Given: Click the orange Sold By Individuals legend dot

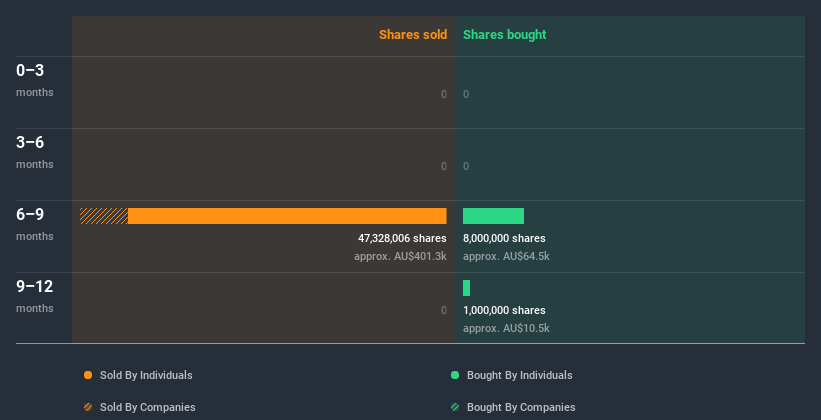Looking at the screenshot, I should pyautogui.click(x=88, y=375).
